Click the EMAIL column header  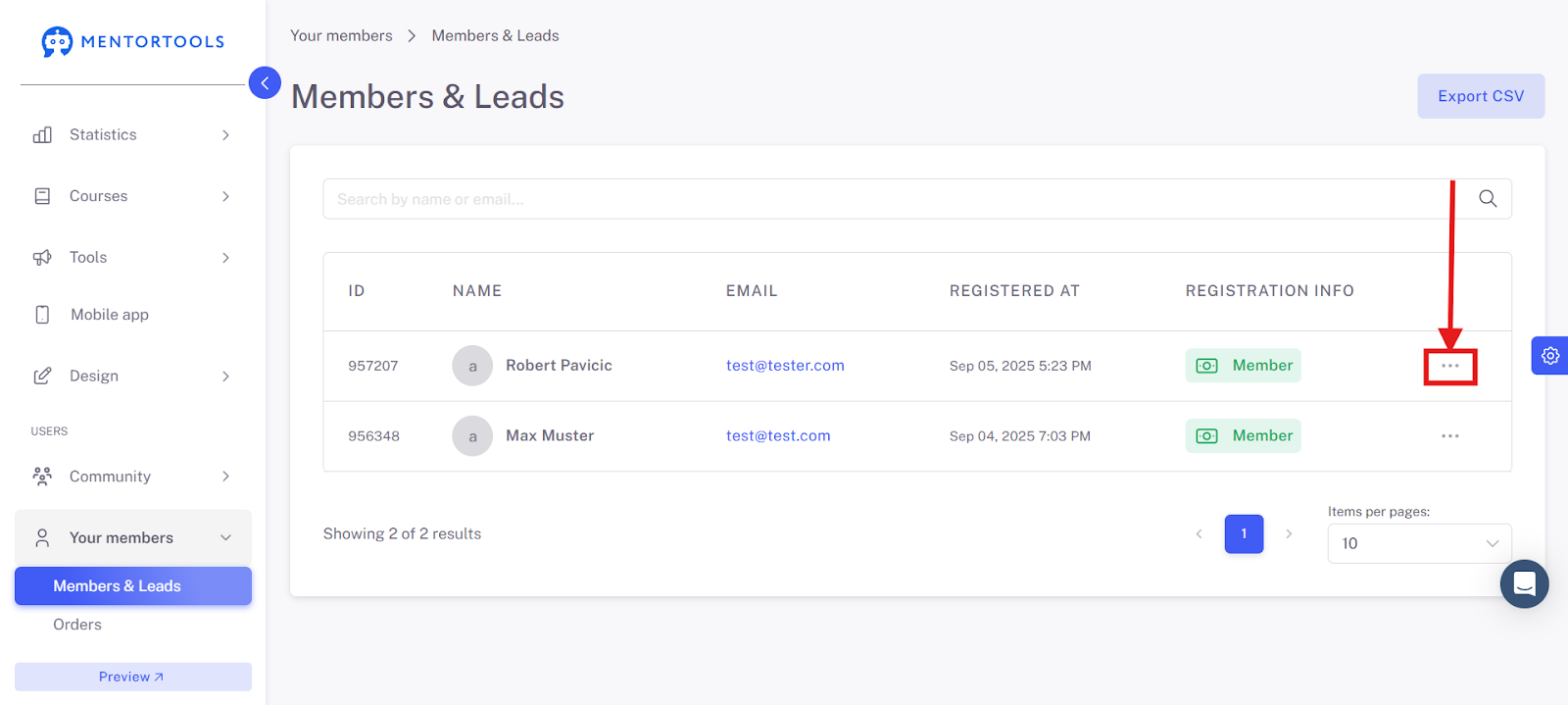tap(752, 291)
